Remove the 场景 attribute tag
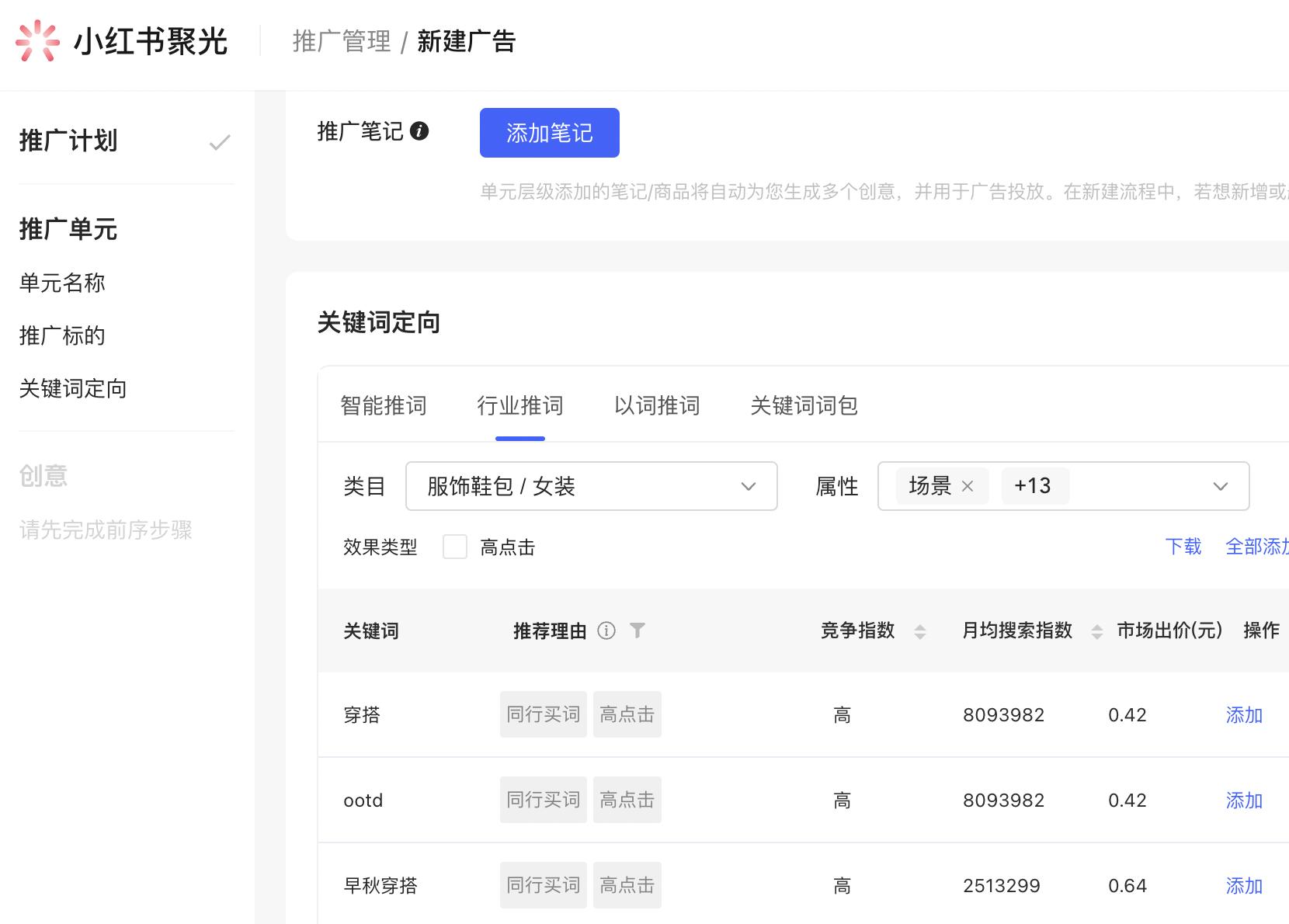The width and height of the screenshot is (1289, 924). pos(968,486)
